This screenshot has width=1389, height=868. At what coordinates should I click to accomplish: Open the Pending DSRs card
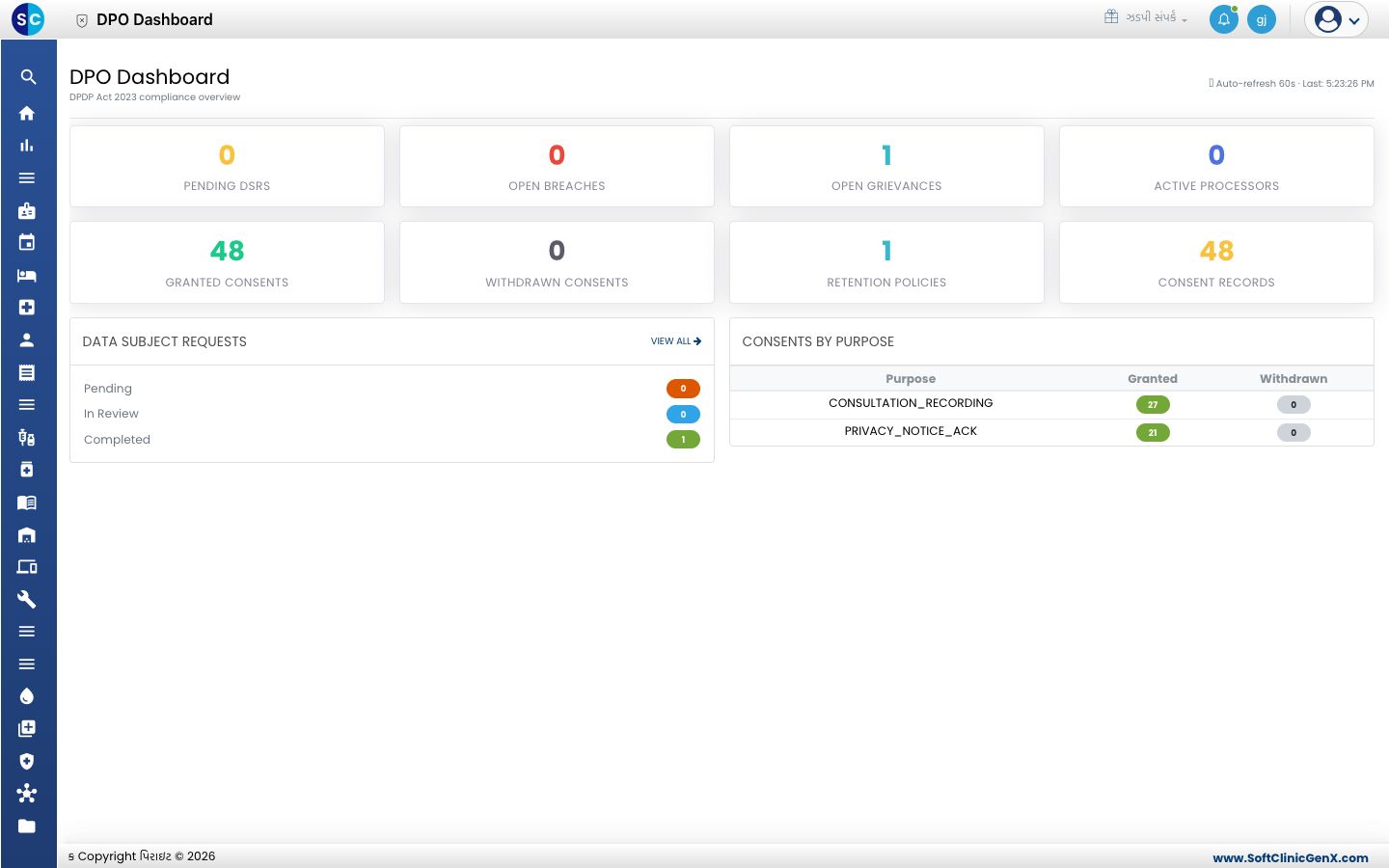227,166
